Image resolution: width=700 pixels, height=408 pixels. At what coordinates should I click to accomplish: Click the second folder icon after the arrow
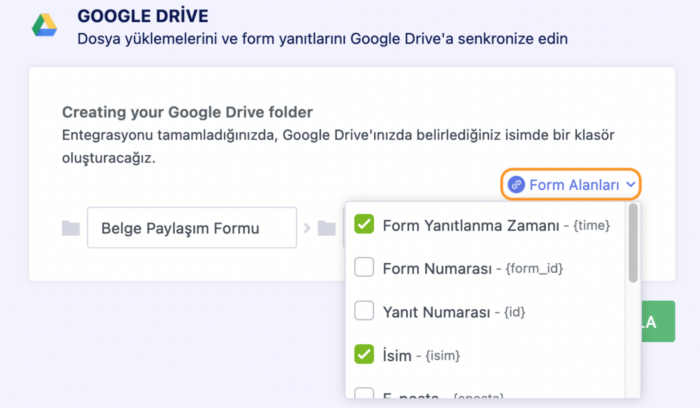coord(326,228)
